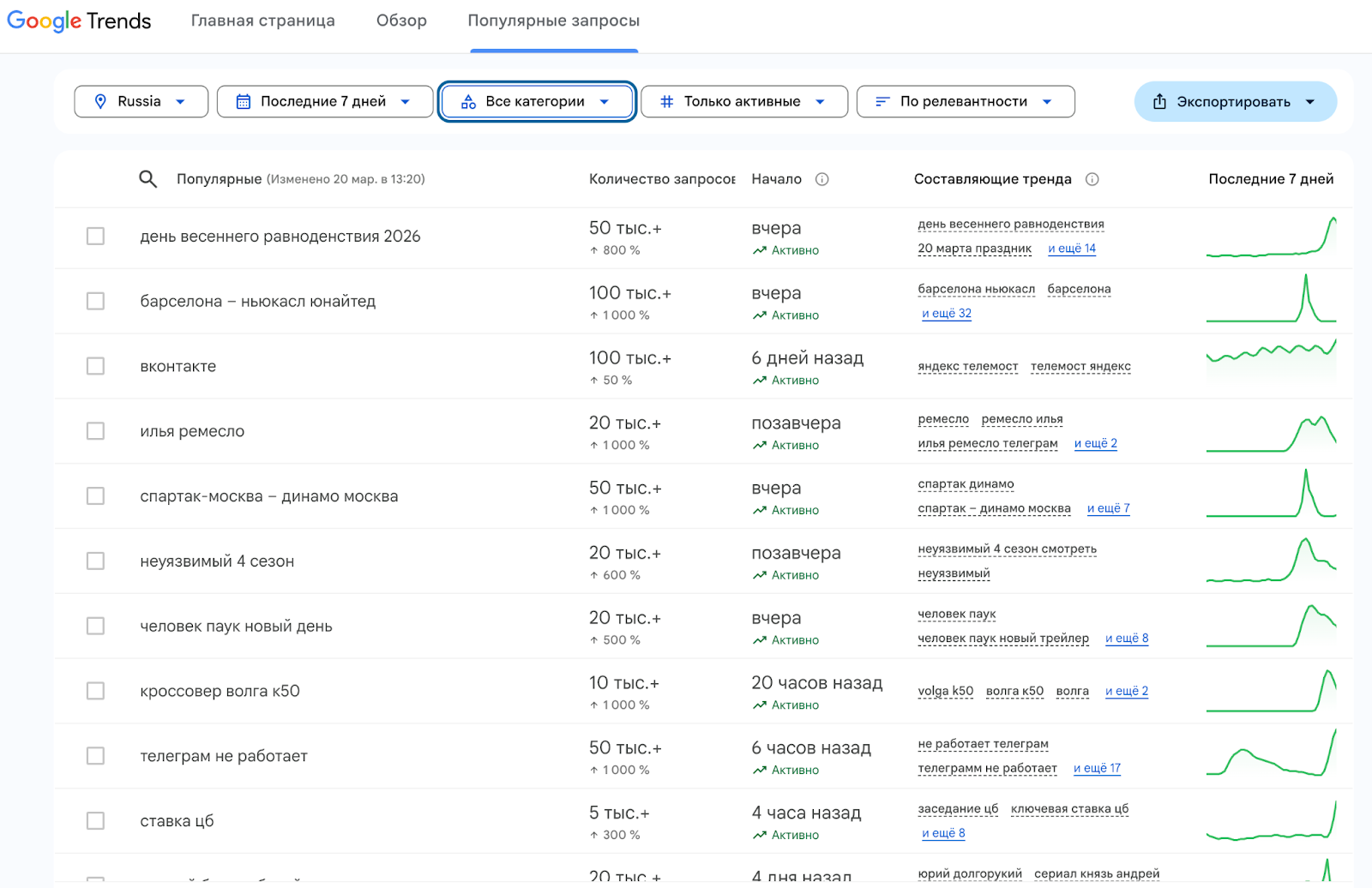Screen dimensions: 1372x888
Task: Open the 'и ещё 32' link for барселона trend
Action: coord(946,314)
